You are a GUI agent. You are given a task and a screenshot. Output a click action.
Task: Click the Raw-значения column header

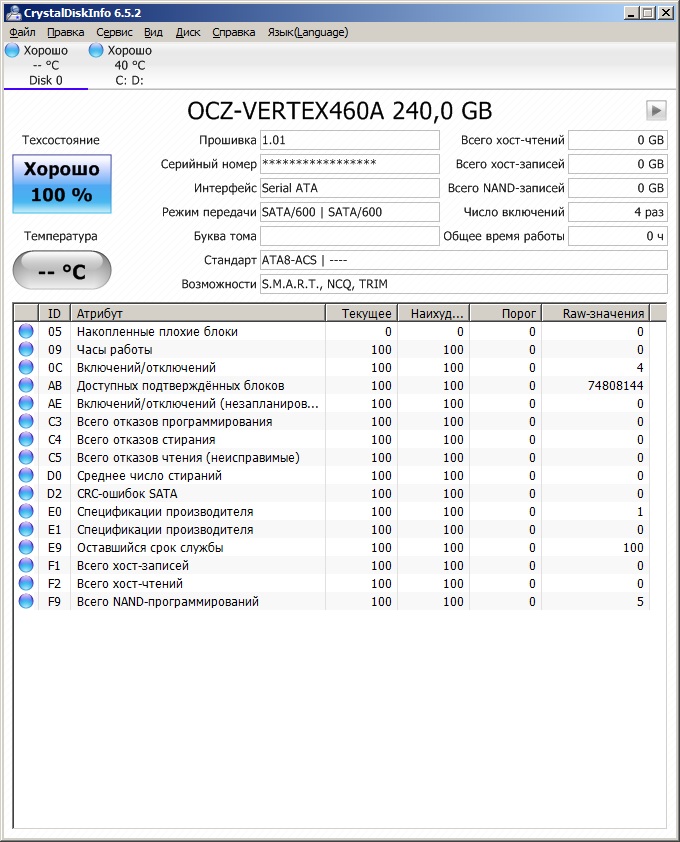(x=596, y=313)
